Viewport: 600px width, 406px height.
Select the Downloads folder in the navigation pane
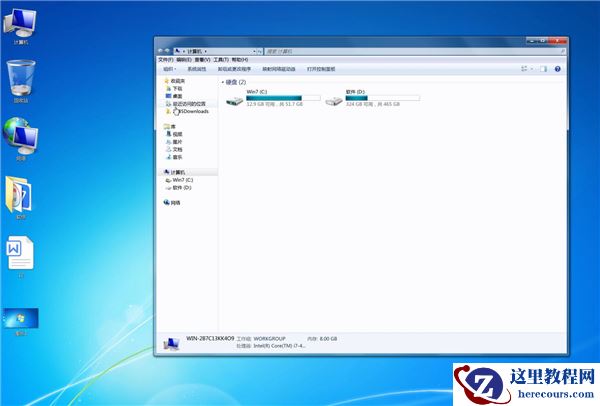click(191, 111)
